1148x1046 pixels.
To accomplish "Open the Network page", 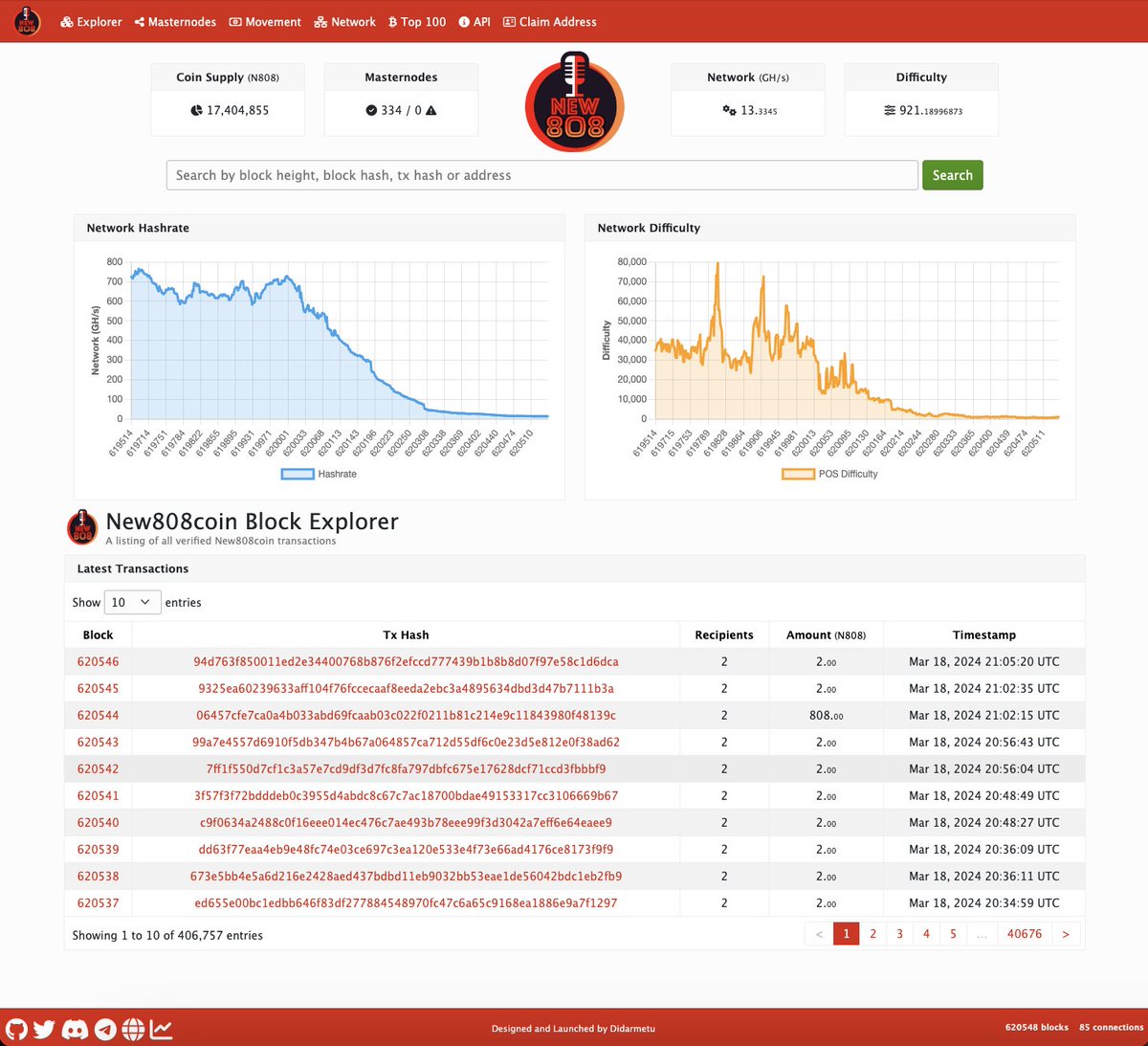I will pyautogui.click(x=344, y=21).
